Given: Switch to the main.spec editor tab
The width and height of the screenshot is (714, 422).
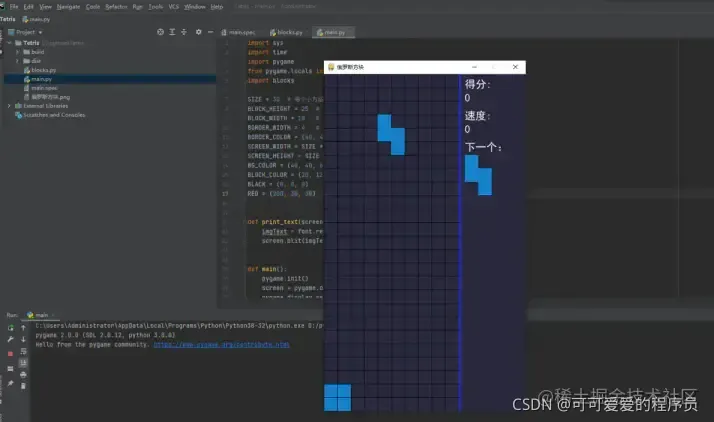Looking at the screenshot, I should (239, 32).
